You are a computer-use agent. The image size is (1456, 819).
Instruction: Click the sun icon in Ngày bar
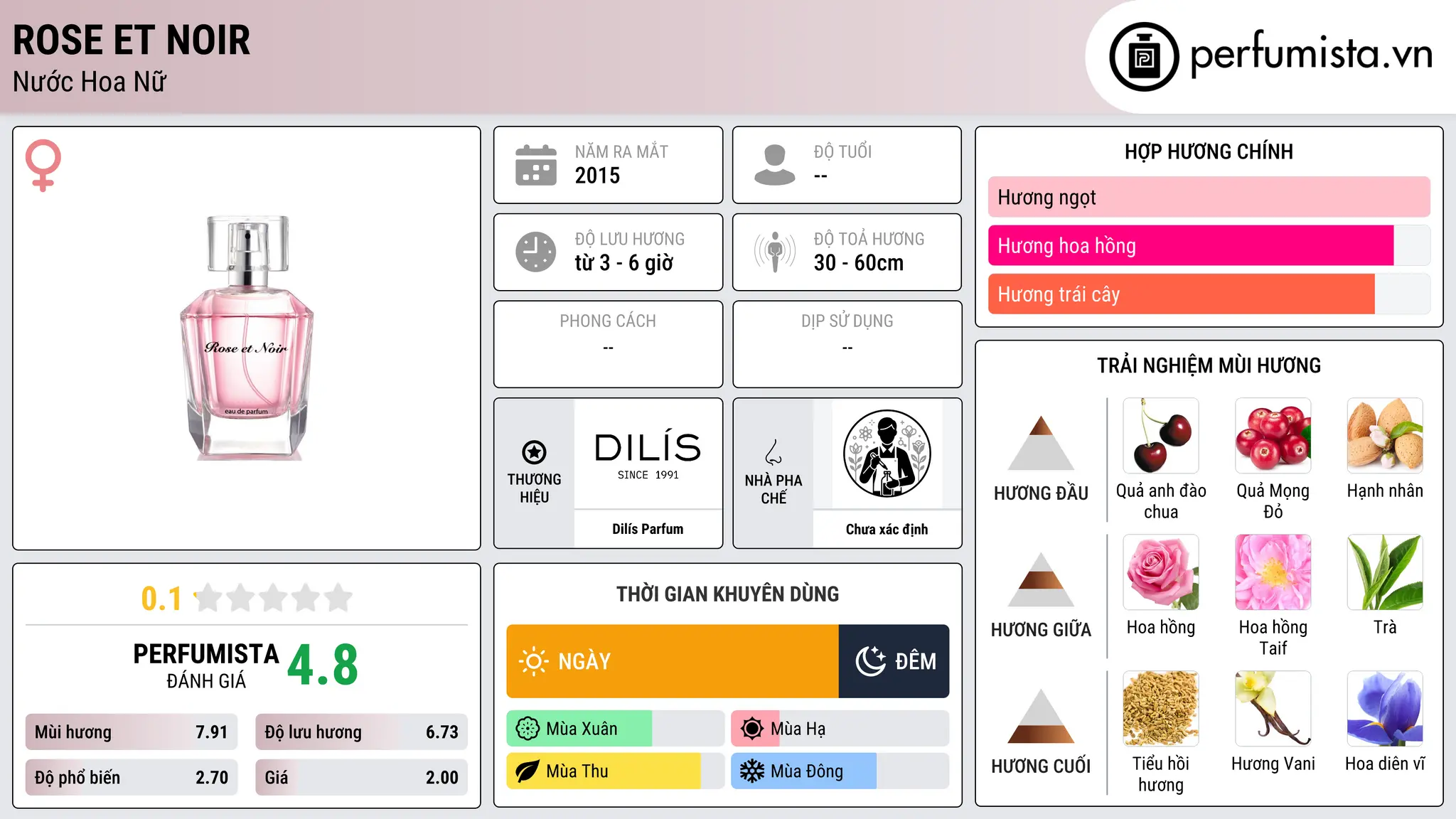pos(533,661)
